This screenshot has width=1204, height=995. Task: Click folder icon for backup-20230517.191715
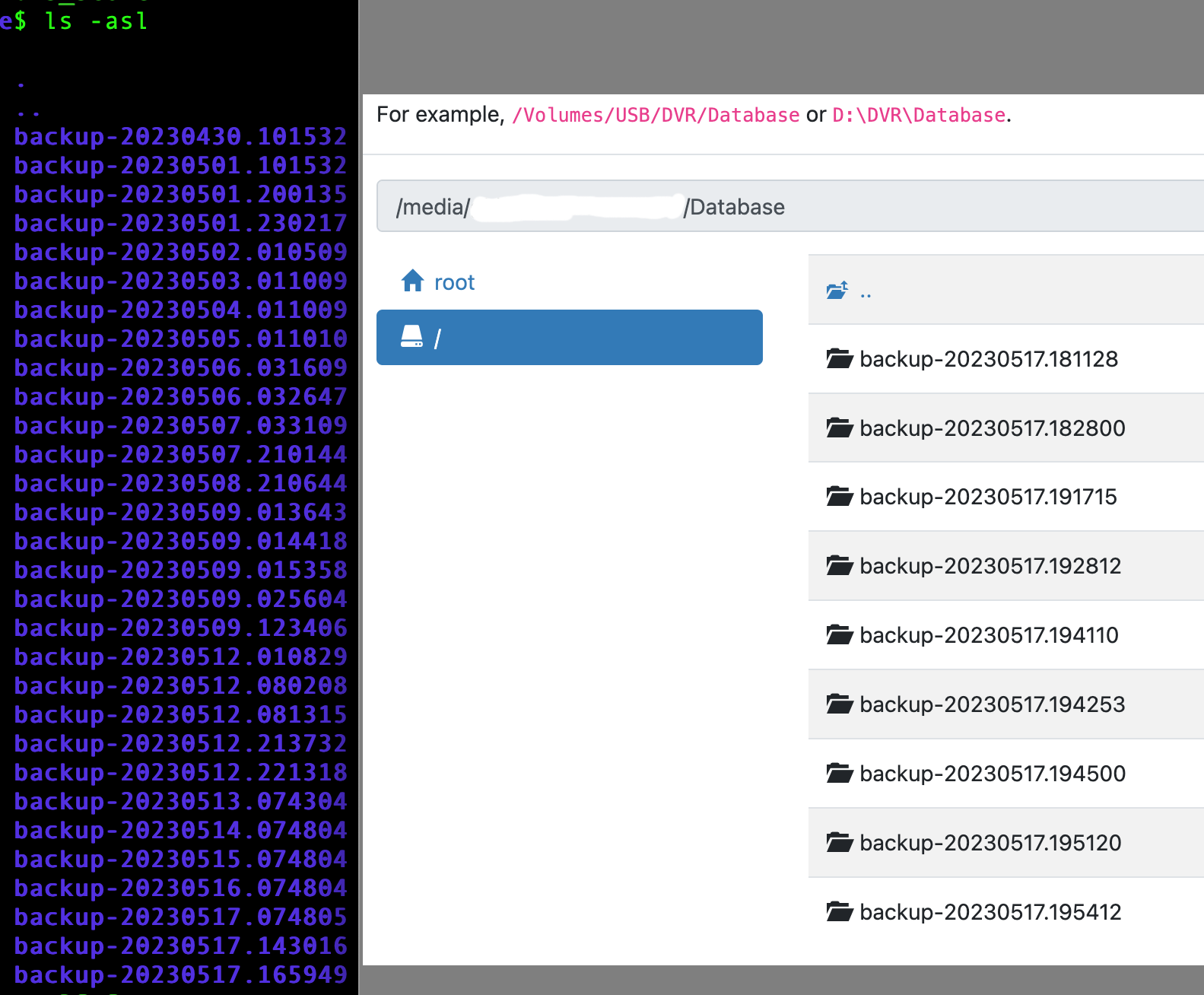pyautogui.click(x=840, y=497)
